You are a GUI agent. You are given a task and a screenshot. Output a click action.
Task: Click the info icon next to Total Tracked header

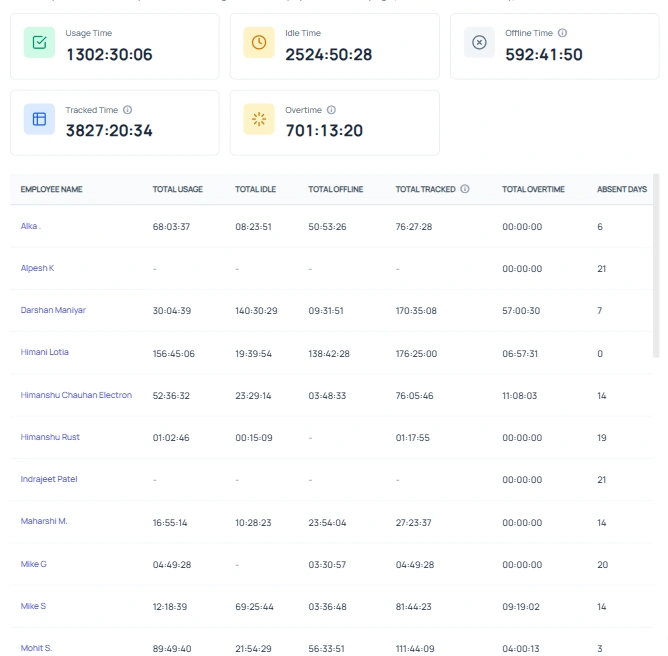tap(465, 189)
